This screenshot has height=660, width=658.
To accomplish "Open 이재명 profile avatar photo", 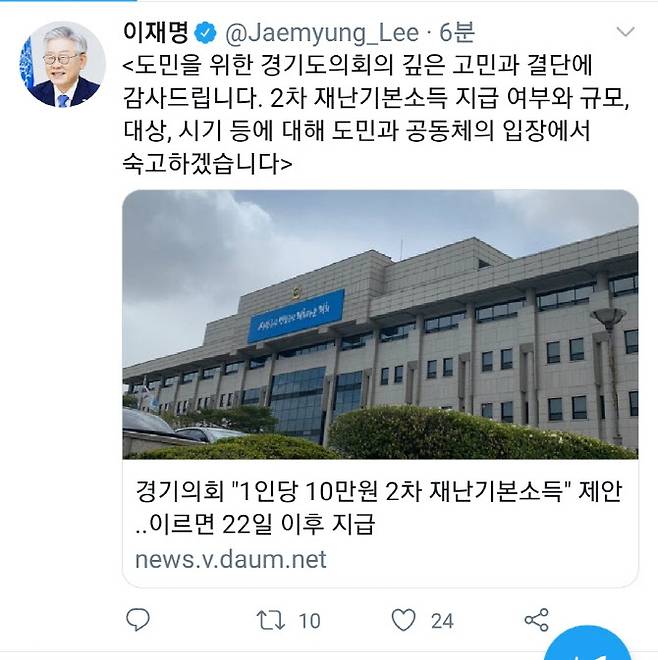I will click(x=62, y=64).
